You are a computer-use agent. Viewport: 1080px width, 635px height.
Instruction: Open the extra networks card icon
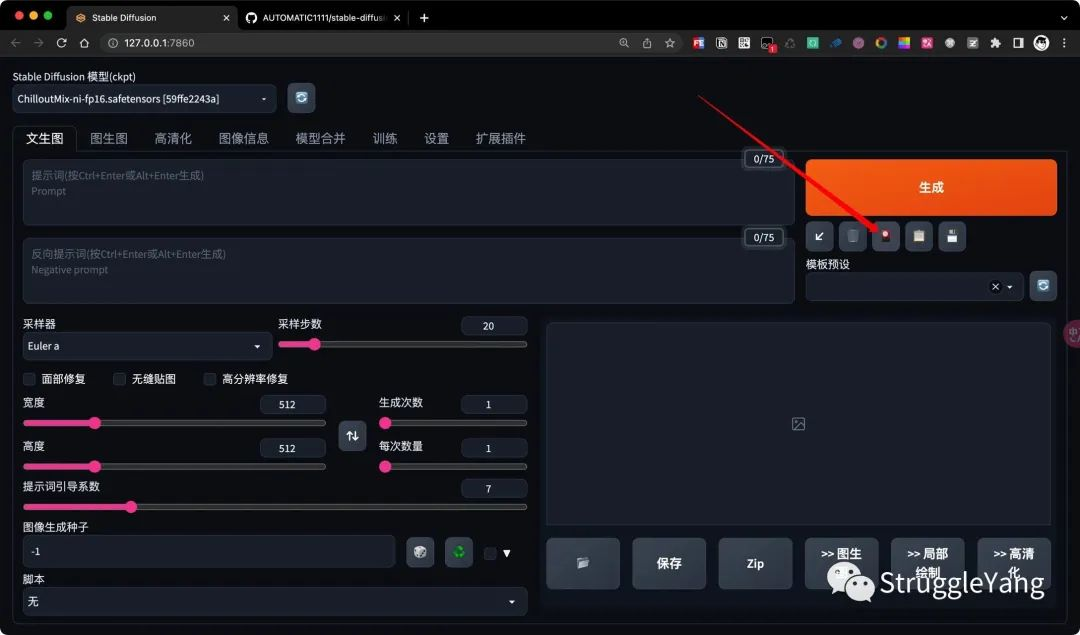pos(886,236)
